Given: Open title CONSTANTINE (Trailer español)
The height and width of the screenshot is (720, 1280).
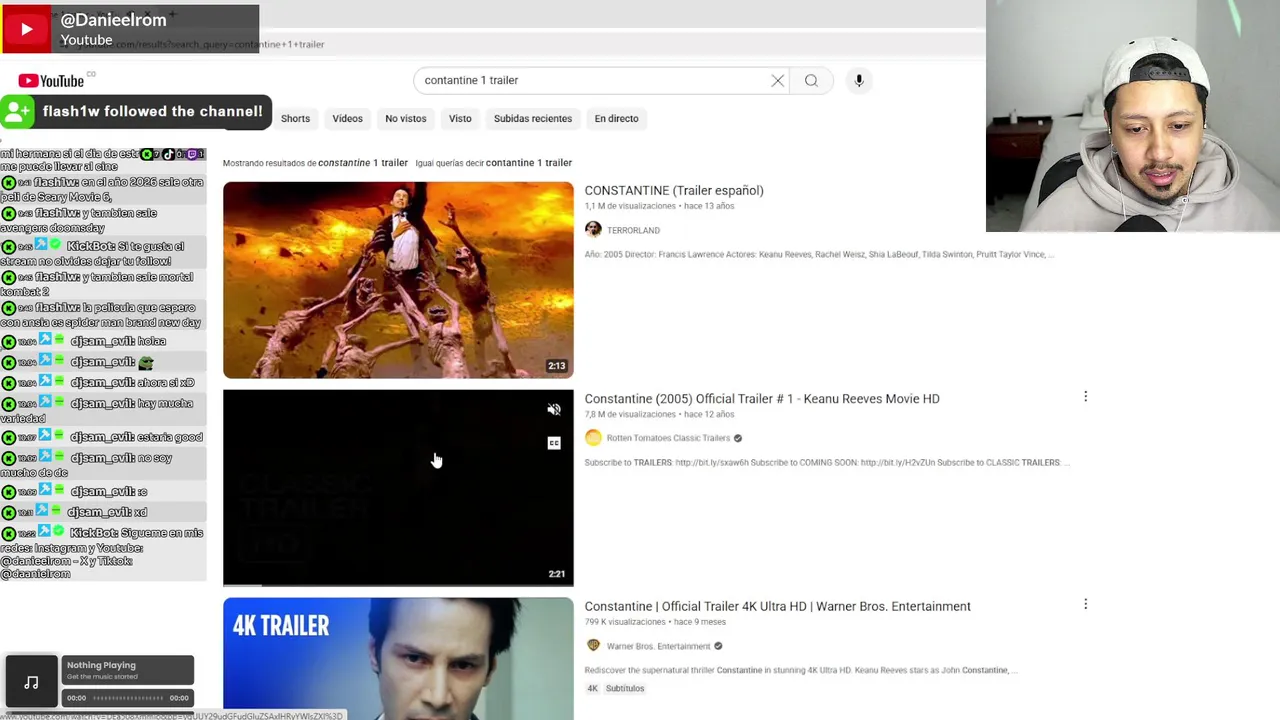Looking at the screenshot, I should (x=674, y=190).
